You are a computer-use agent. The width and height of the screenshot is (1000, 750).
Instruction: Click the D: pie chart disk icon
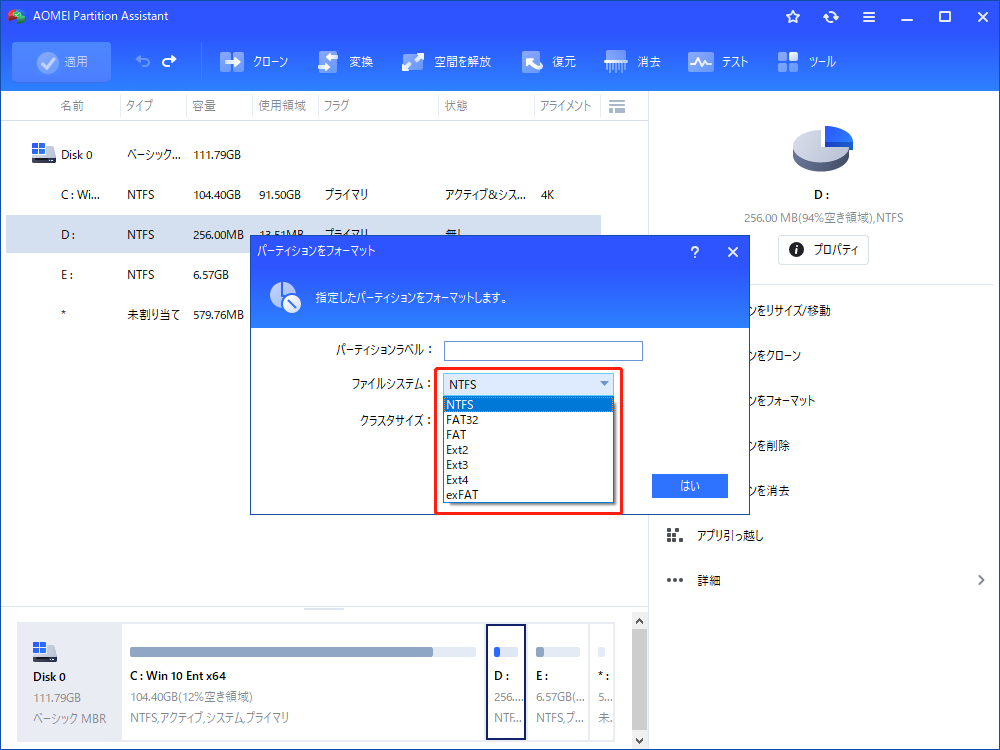tap(823, 148)
